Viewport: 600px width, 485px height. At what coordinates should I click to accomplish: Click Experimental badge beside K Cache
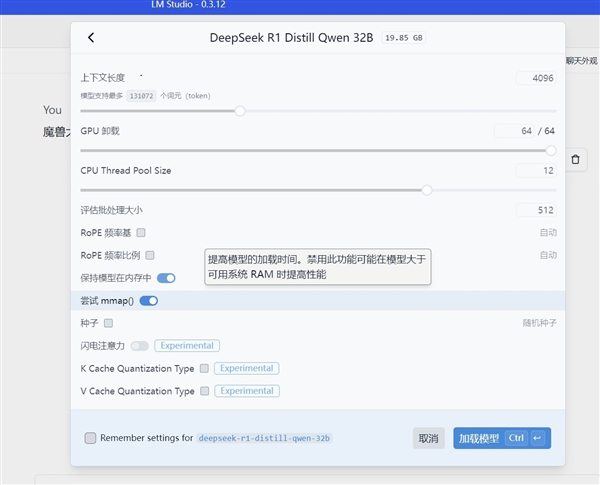point(247,368)
